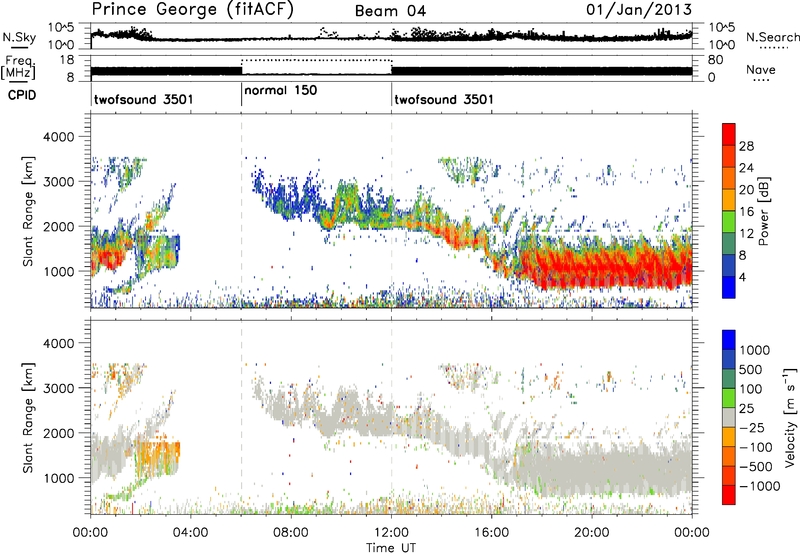Click the 'Power [dB]' color bar label

pos(764,211)
